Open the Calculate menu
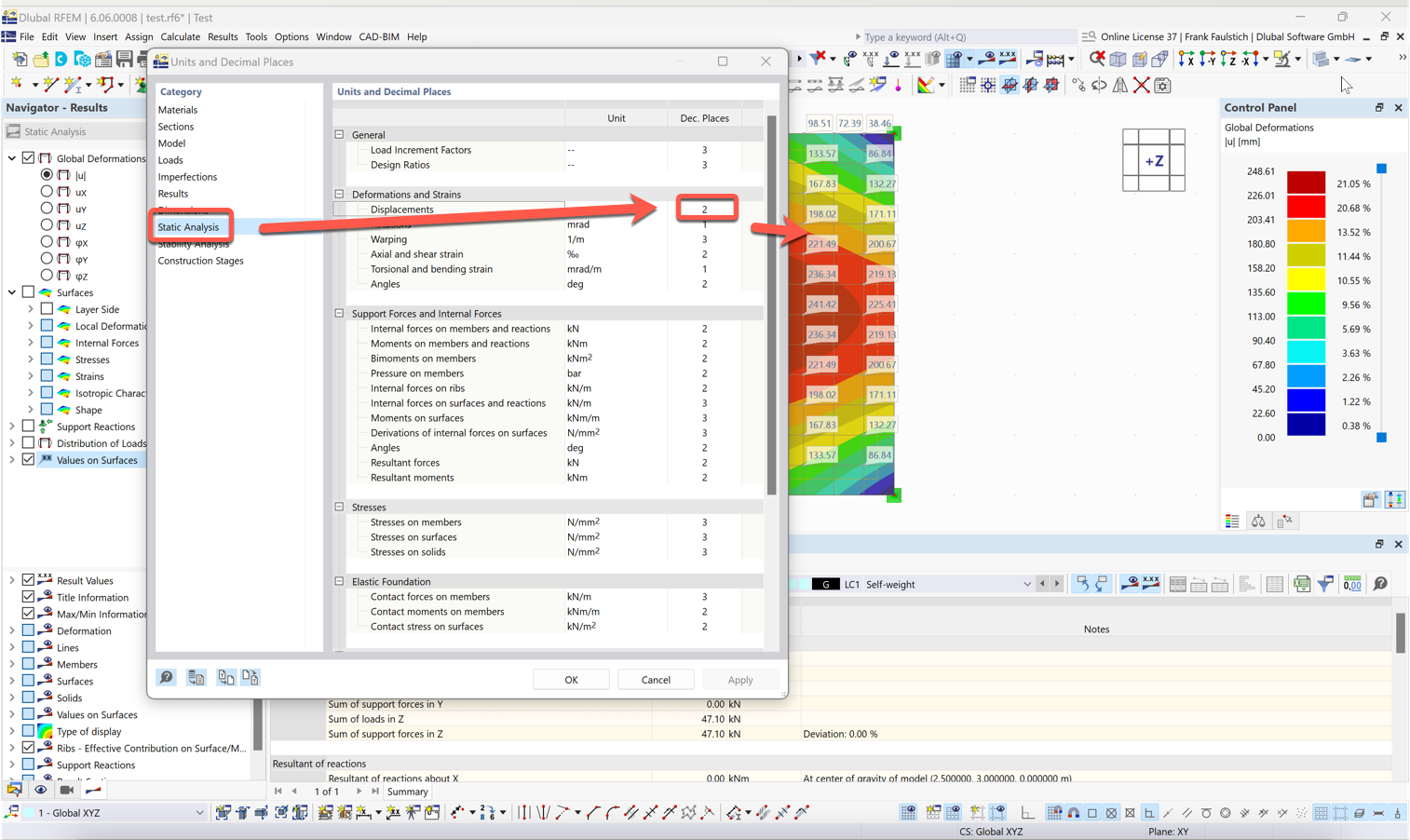 [x=180, y=37]
